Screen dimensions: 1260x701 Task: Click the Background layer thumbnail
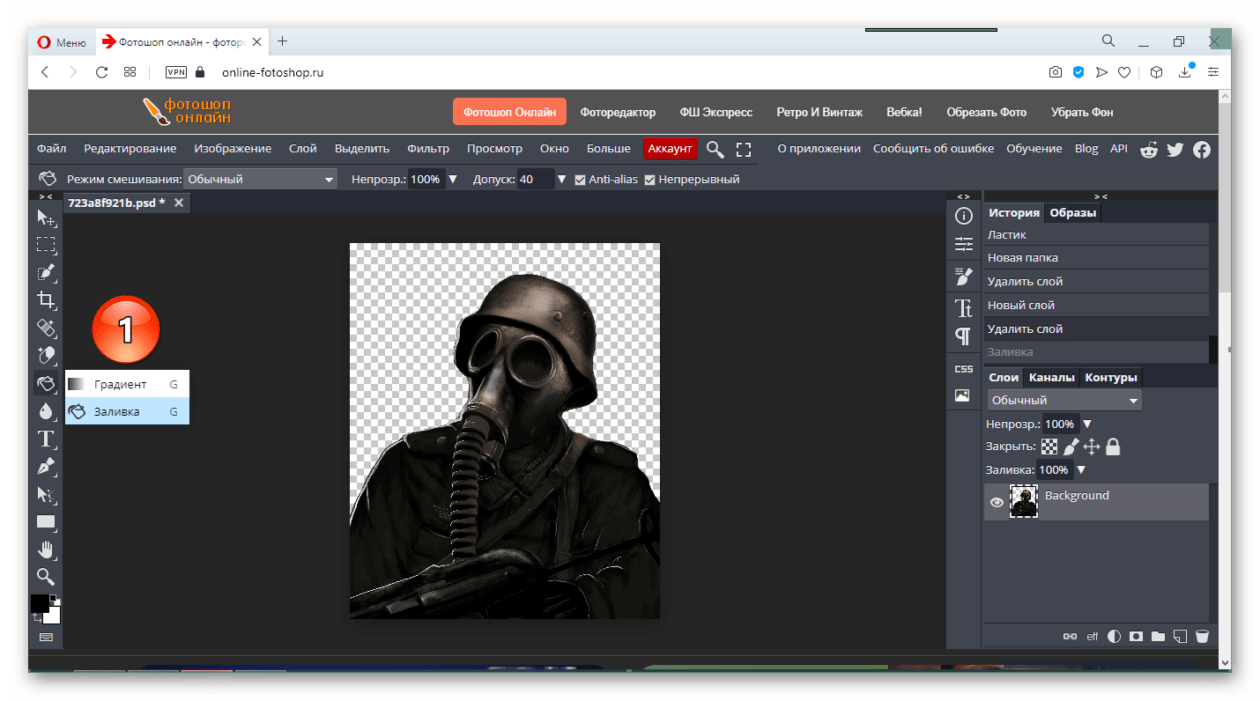click(x=1024, y=502)
